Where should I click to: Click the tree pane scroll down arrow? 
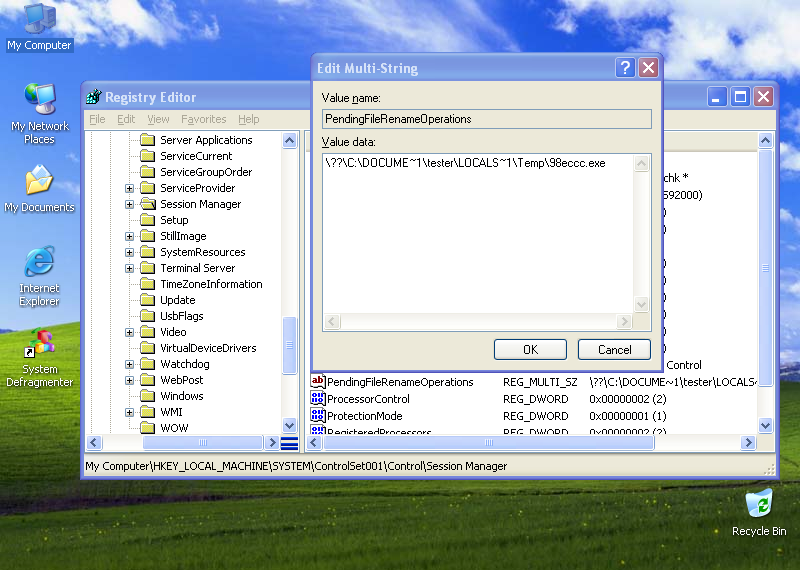coord(289,425)
